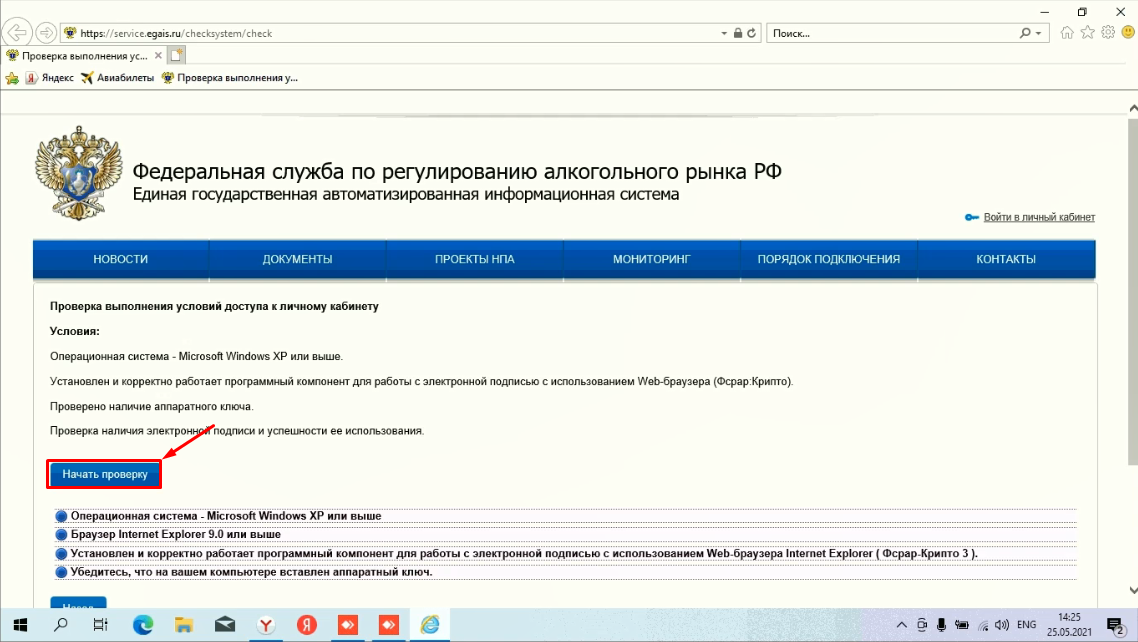Click the Поиск search field
1138x642 pixels.
click(893, 33)
